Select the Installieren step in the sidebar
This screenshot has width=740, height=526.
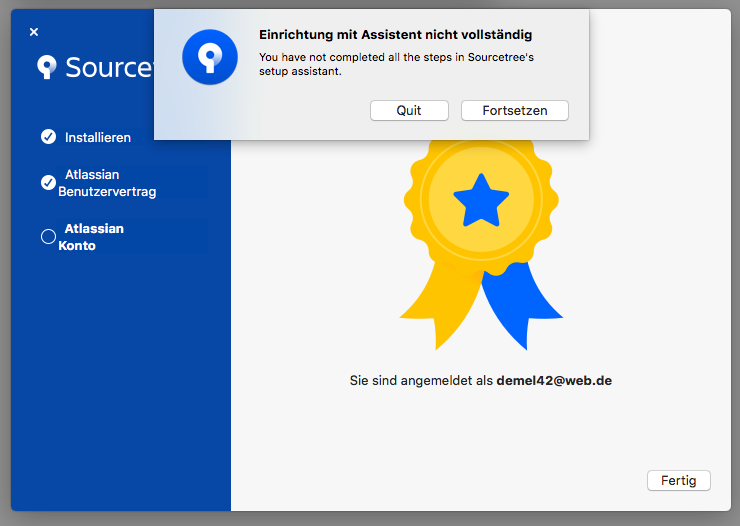[x=98, y=137]
